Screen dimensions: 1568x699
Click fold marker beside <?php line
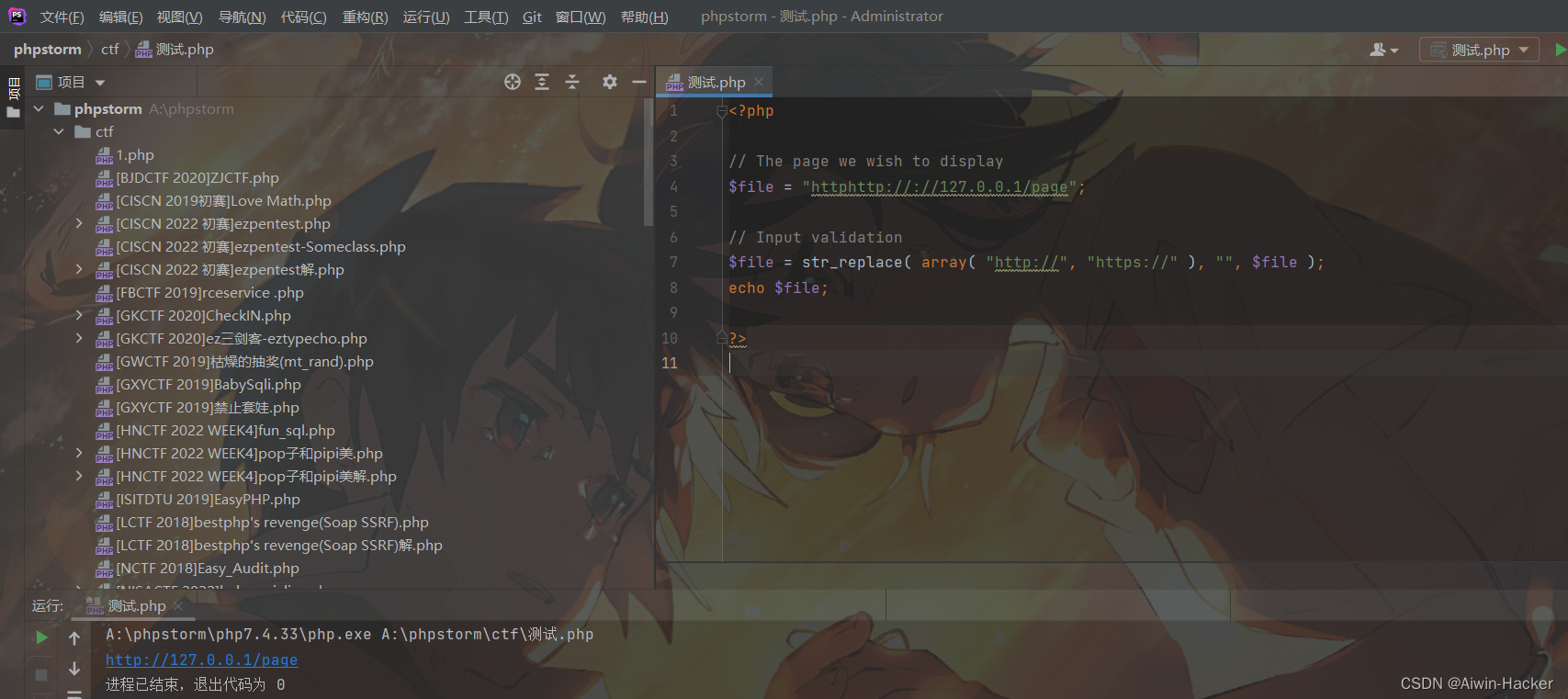[x=721, y=111]
